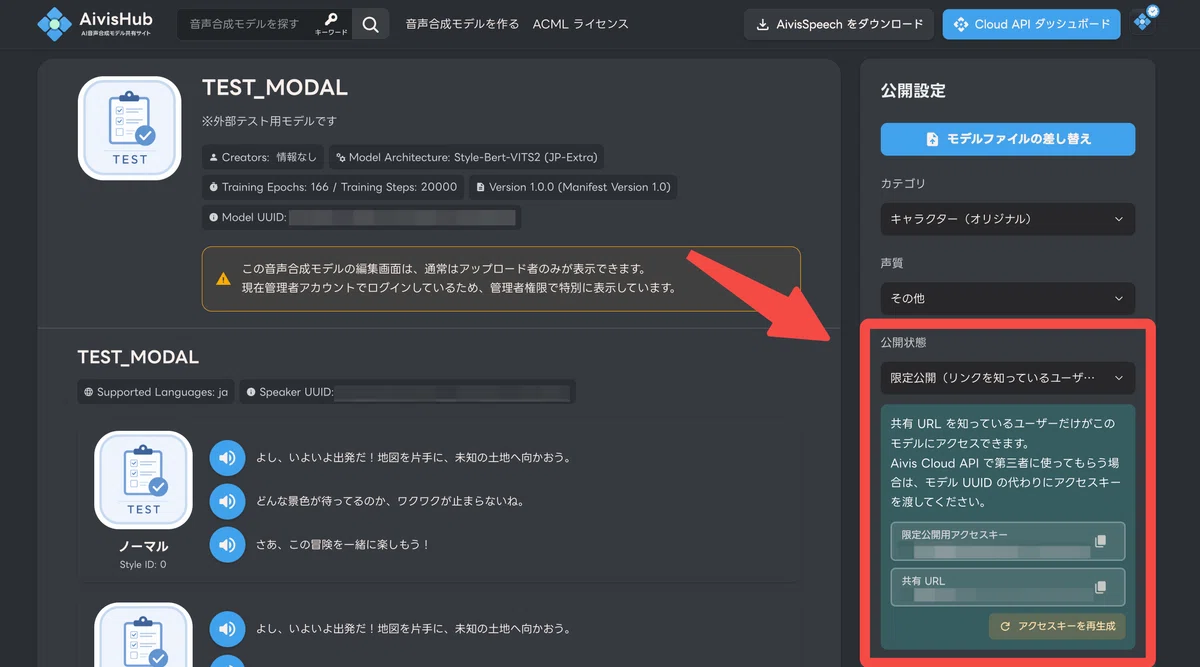
Task: Play the first sample 'よし、いよいよ出発だ'
Action: coord(227,458)
